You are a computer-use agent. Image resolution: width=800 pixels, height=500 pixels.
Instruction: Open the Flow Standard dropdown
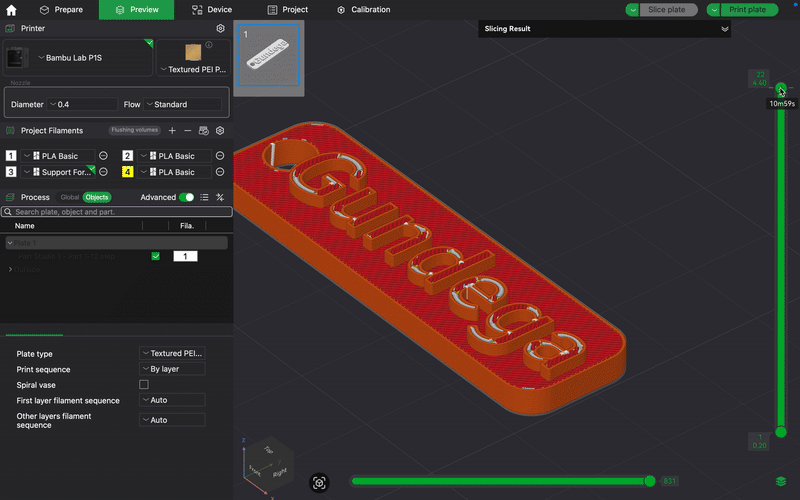pyautogui.click(x=183, y=104)
